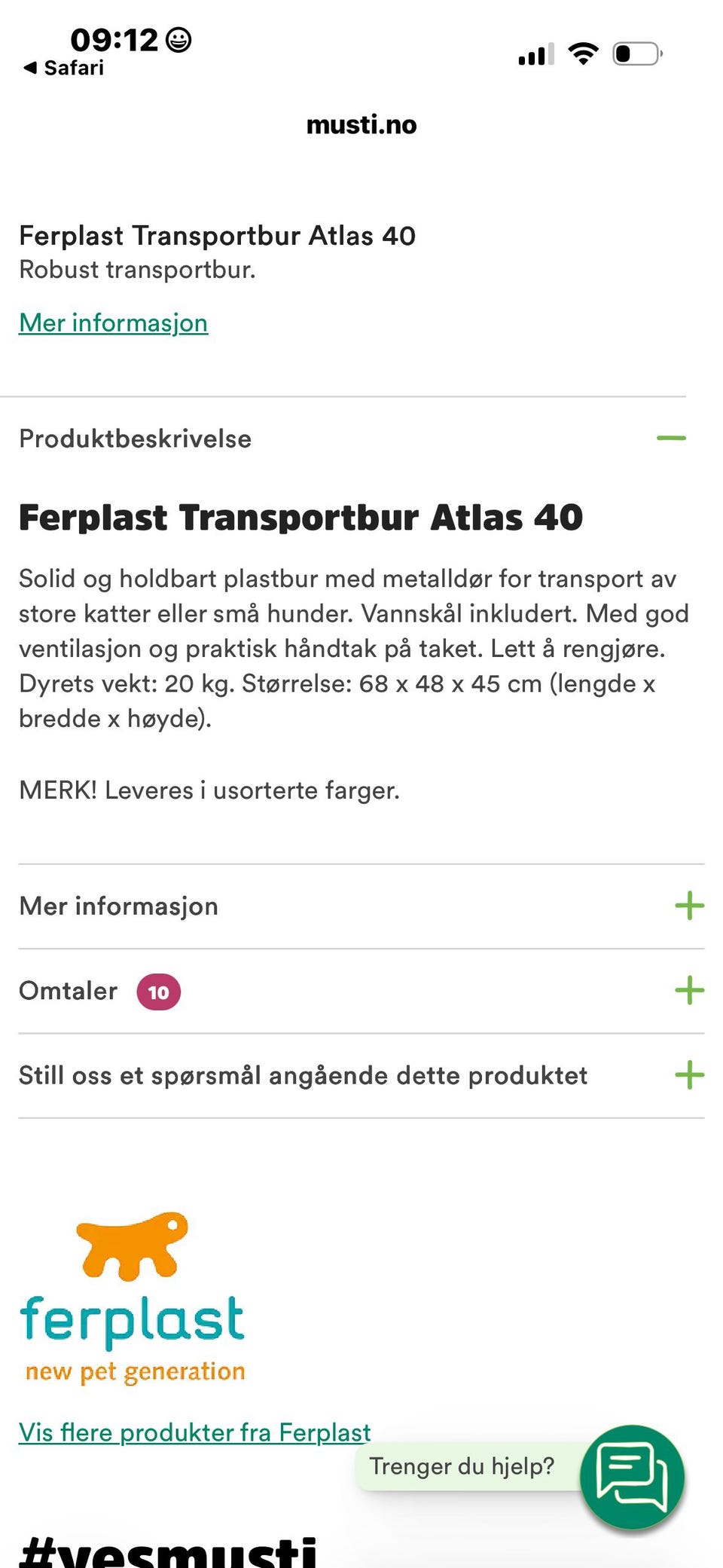Expand the product question section plus icon
This screenshot has width=723, height=1568.
[x=689, y=1075]
